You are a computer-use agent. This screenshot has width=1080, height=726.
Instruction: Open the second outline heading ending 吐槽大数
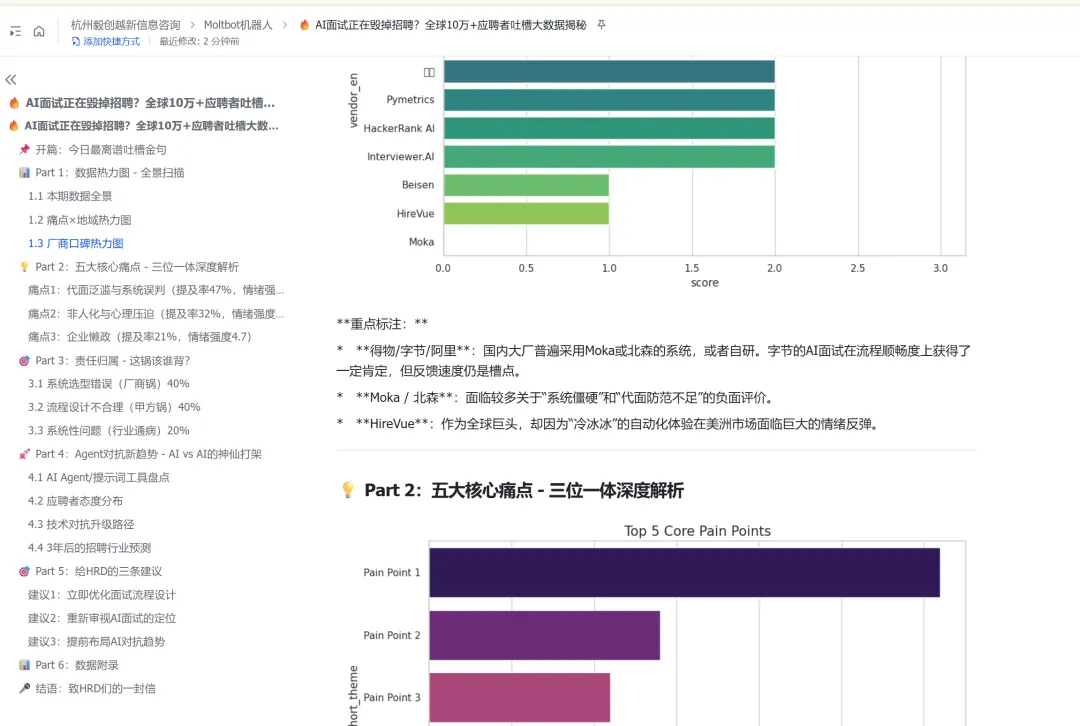click(x=152, y=126)
